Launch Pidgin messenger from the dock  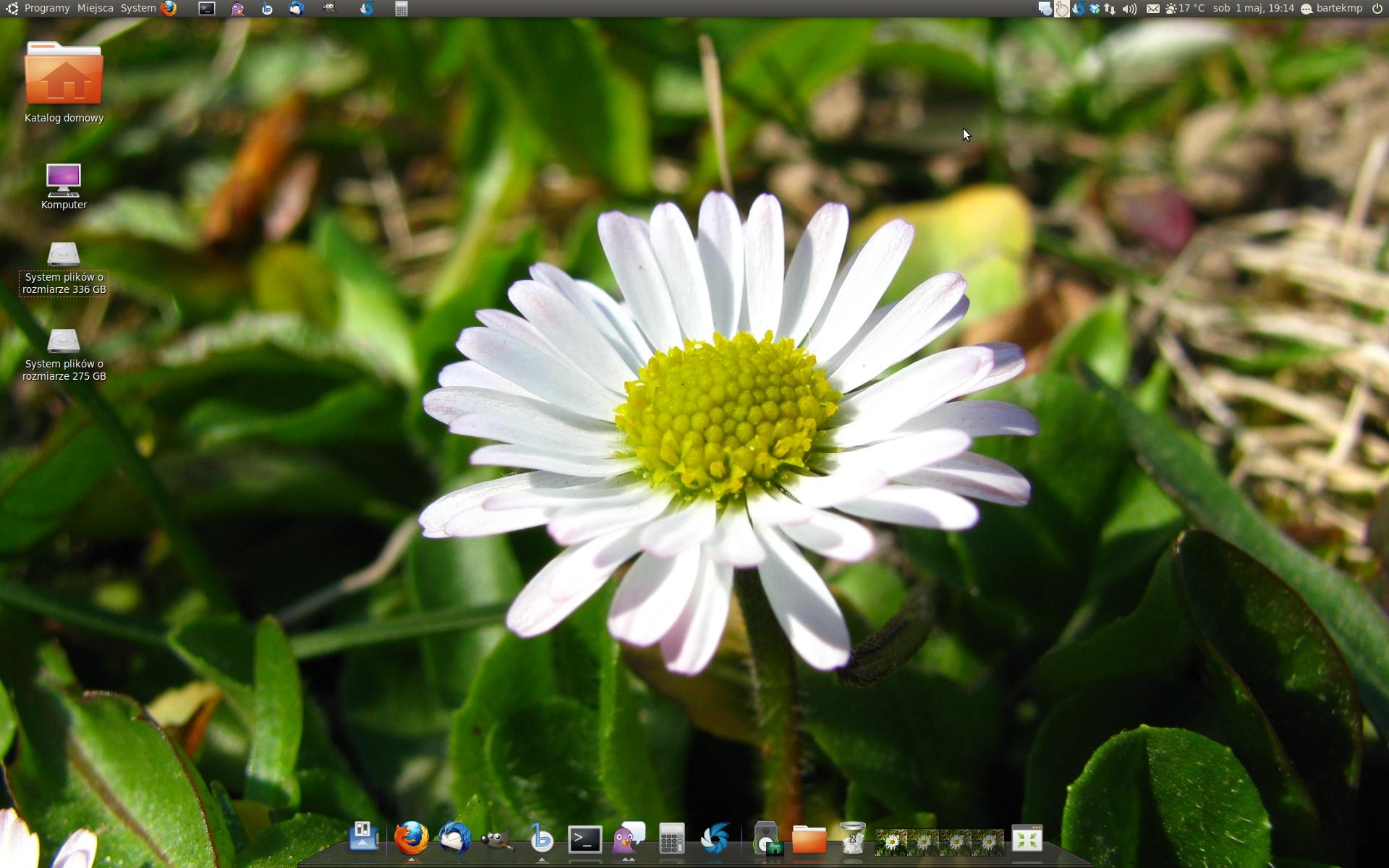pos(628,839)
